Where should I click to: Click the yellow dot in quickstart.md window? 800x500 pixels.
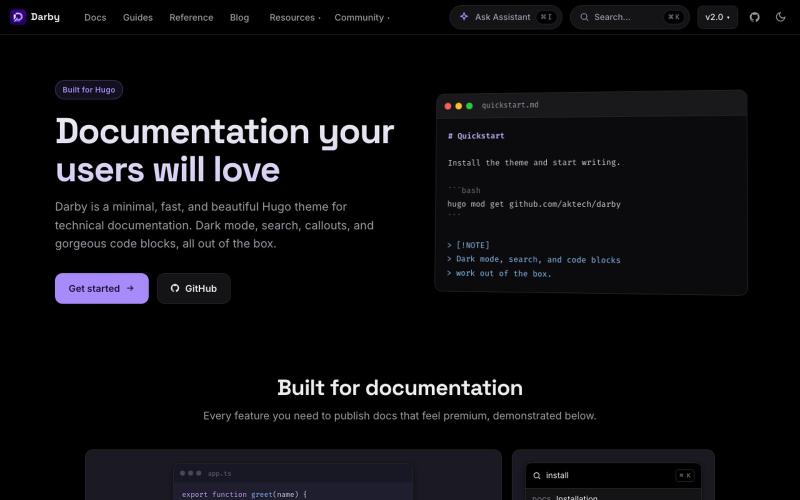click(x=459, y=106)
